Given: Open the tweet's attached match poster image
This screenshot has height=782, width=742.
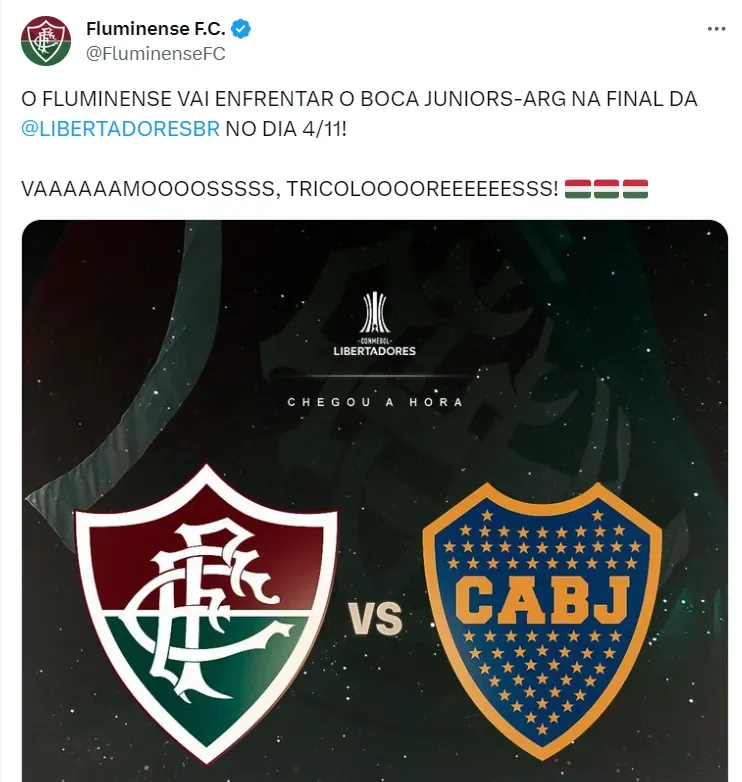Looking at the screenshot, I should pyautogui.click(x=374, y=501).
